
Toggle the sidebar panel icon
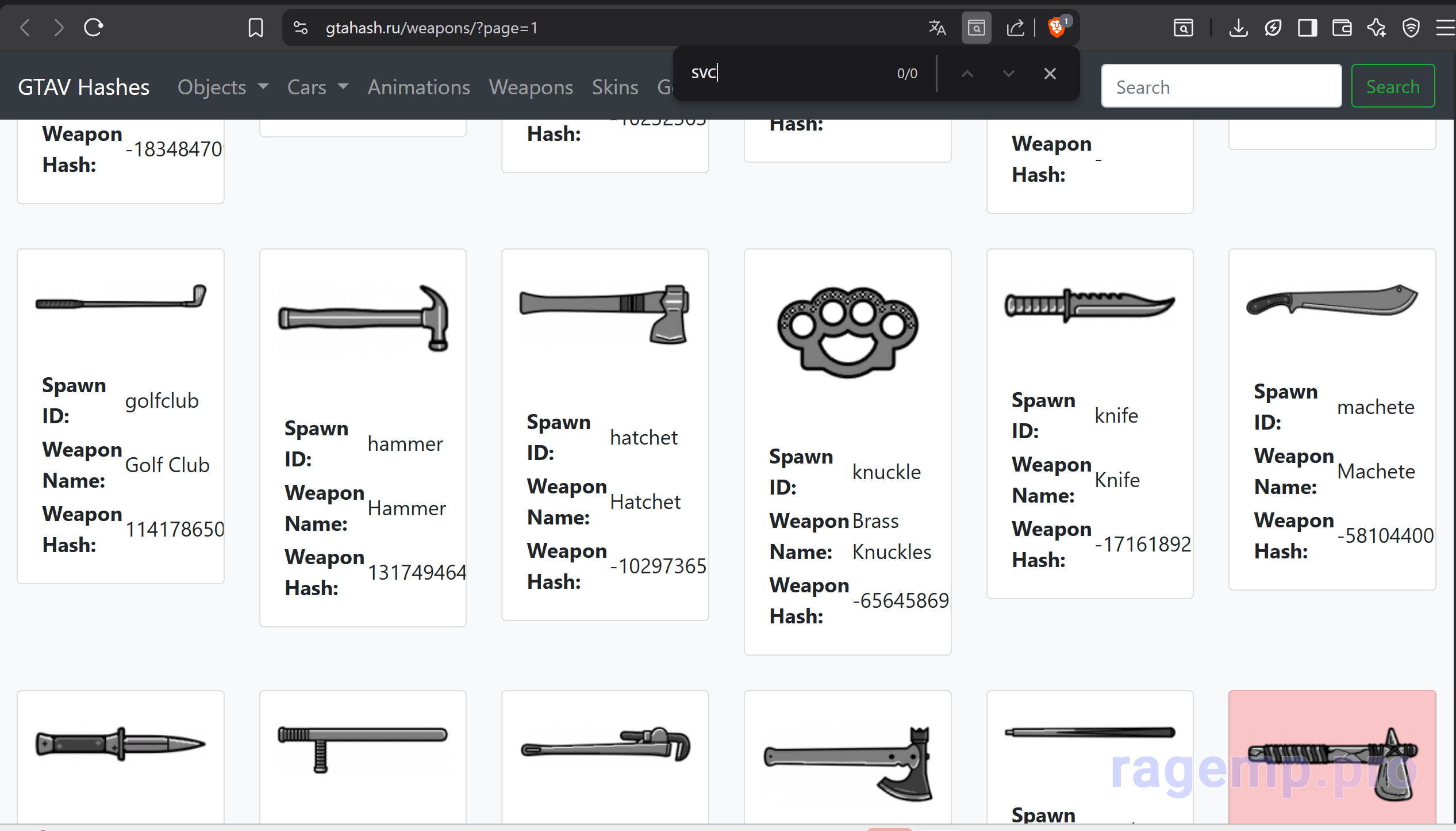point(1307,28)
